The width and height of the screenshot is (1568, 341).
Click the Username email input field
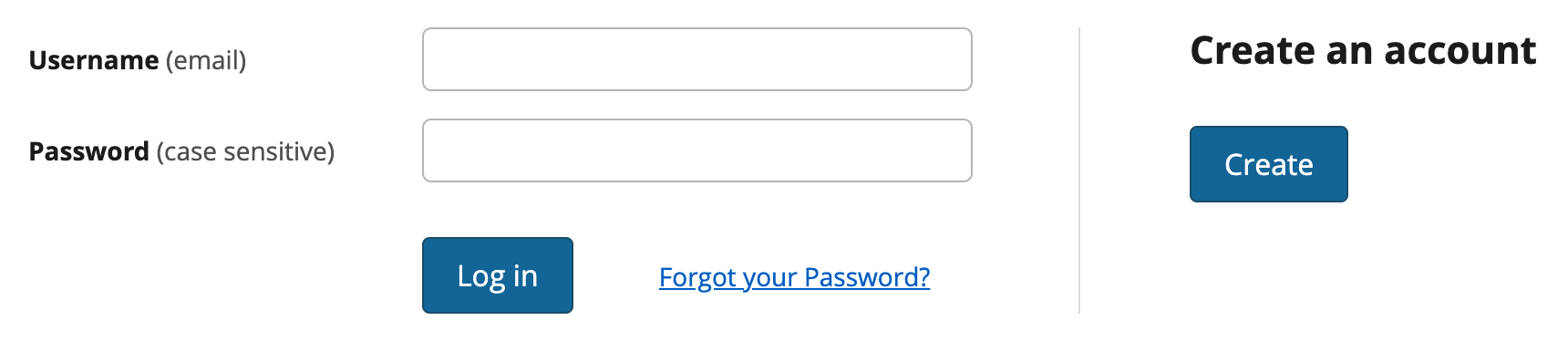click(697, 59)
